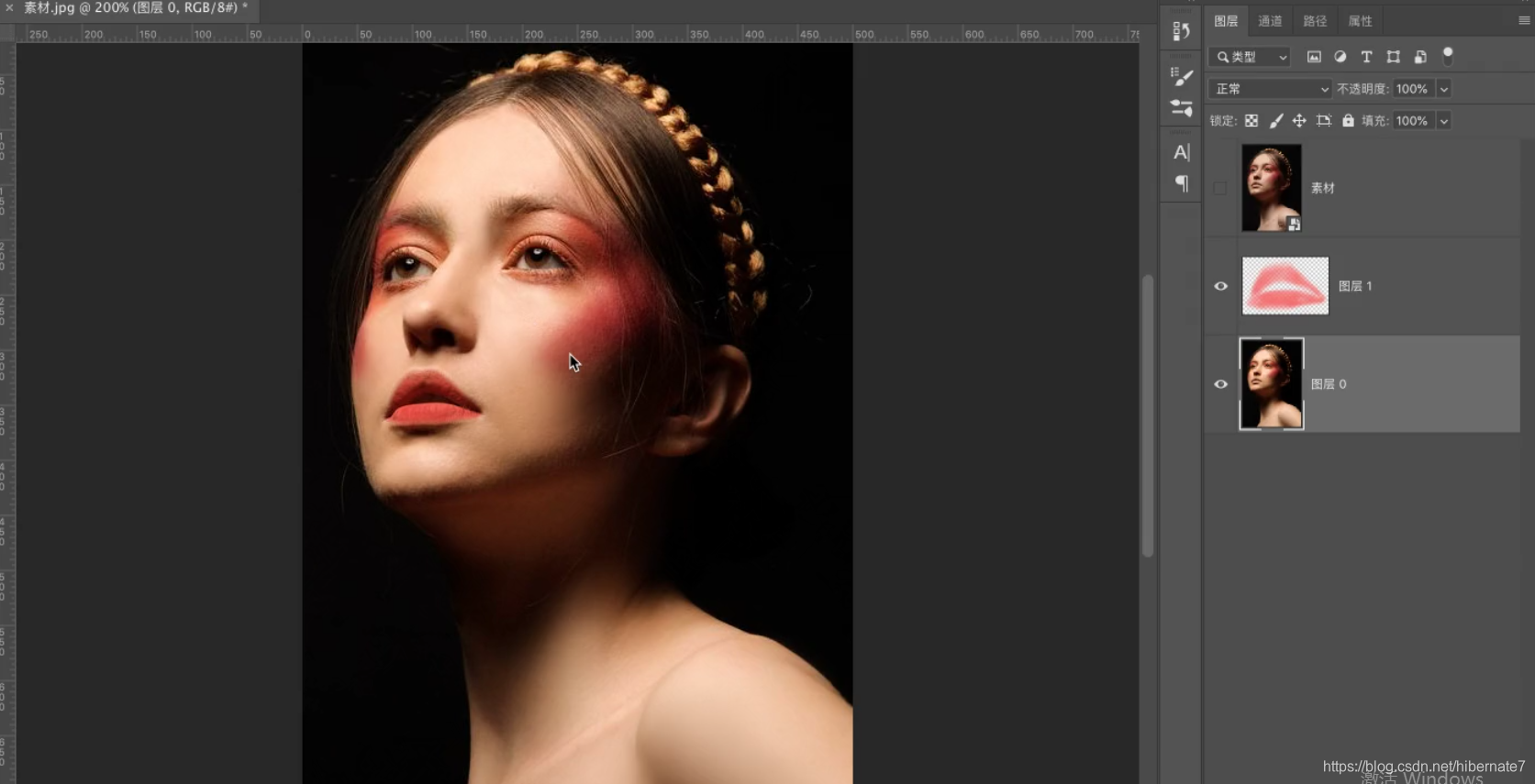
Task: Select the 图层 0 portrait thumbnail
Action: point(1271,384)
